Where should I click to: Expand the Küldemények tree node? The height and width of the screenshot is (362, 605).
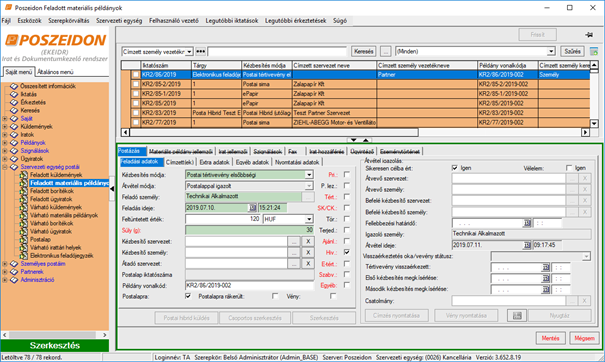5,127
